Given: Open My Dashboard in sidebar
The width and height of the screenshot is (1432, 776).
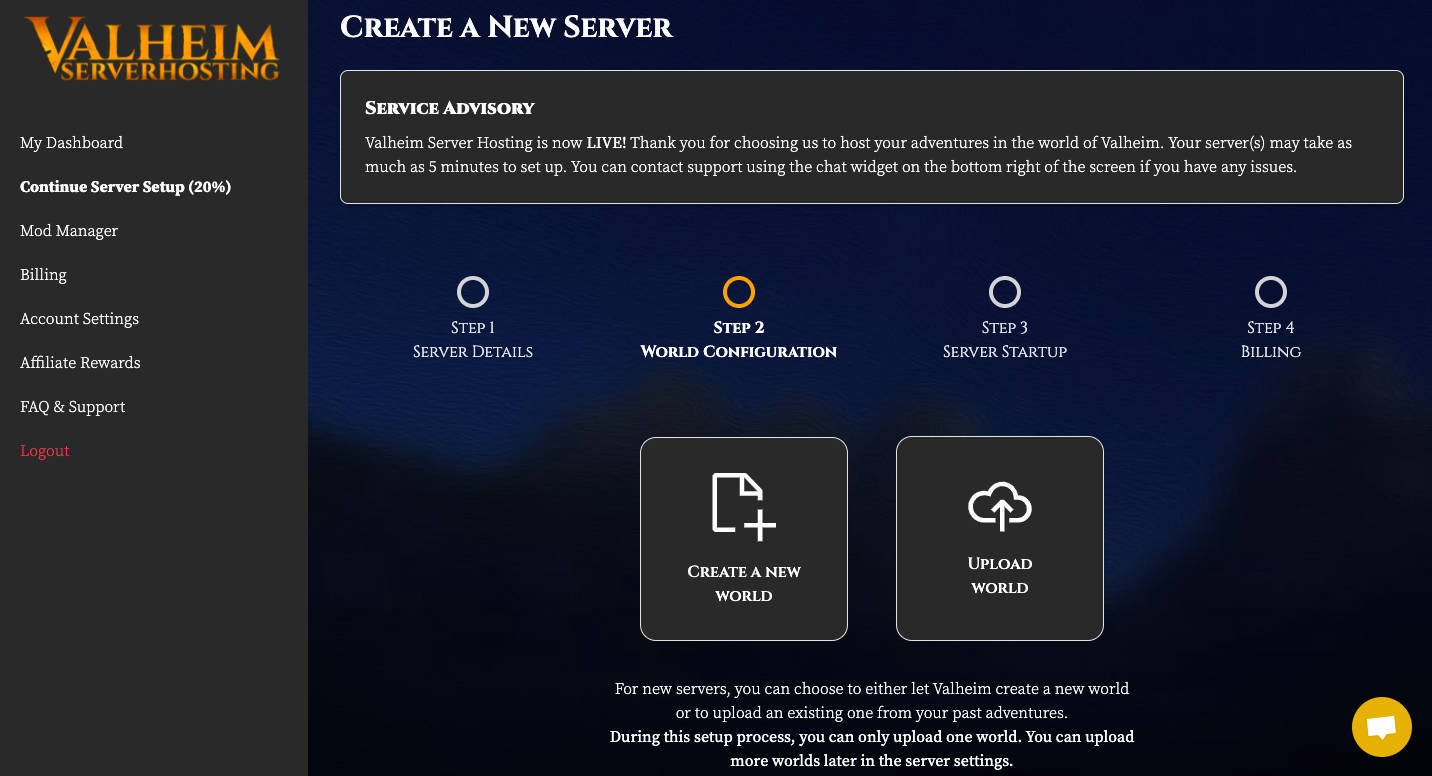Looking at the screenshot, I should click(71, 143).
